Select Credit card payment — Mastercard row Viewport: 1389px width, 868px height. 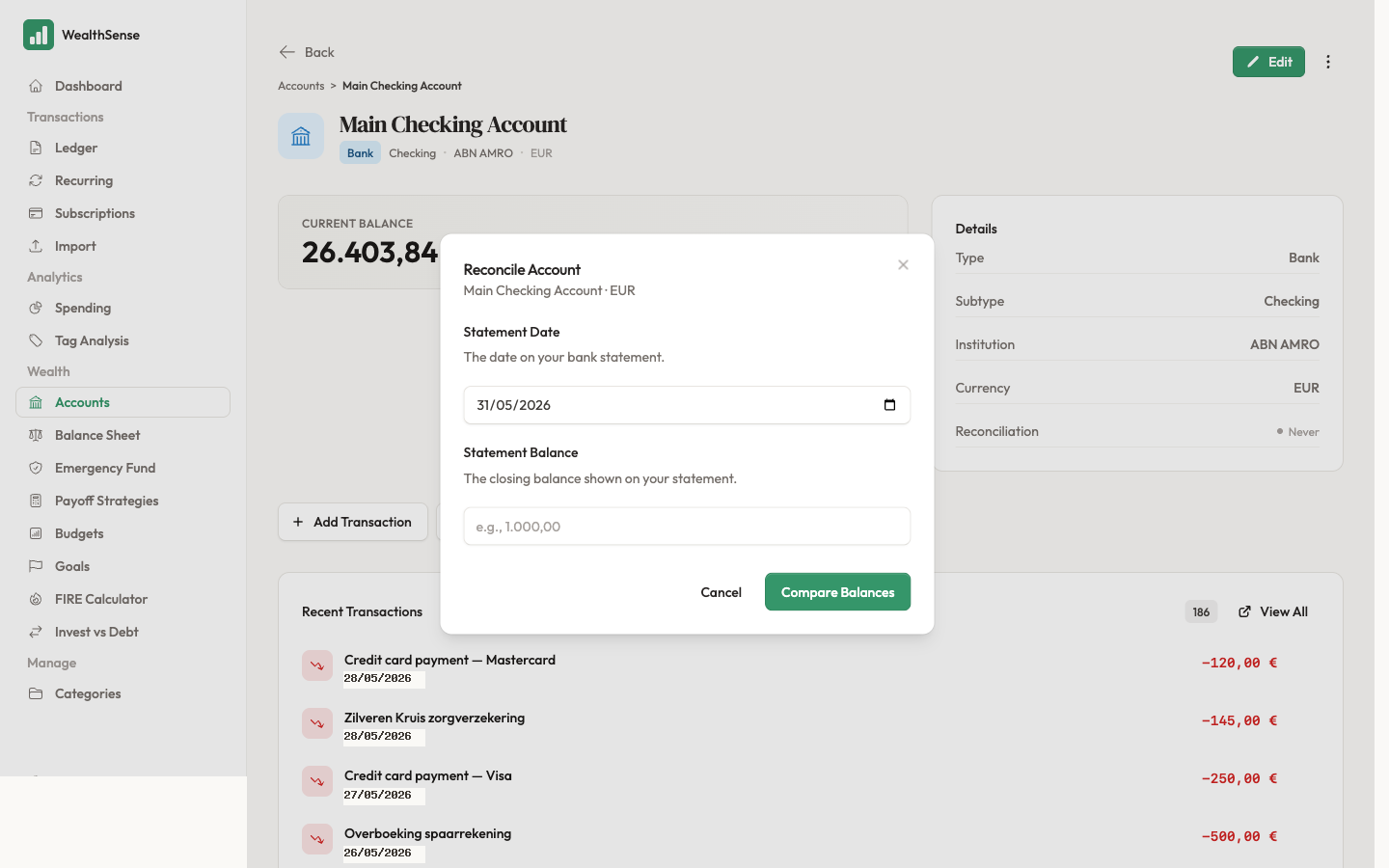click(x=810, y=666)
